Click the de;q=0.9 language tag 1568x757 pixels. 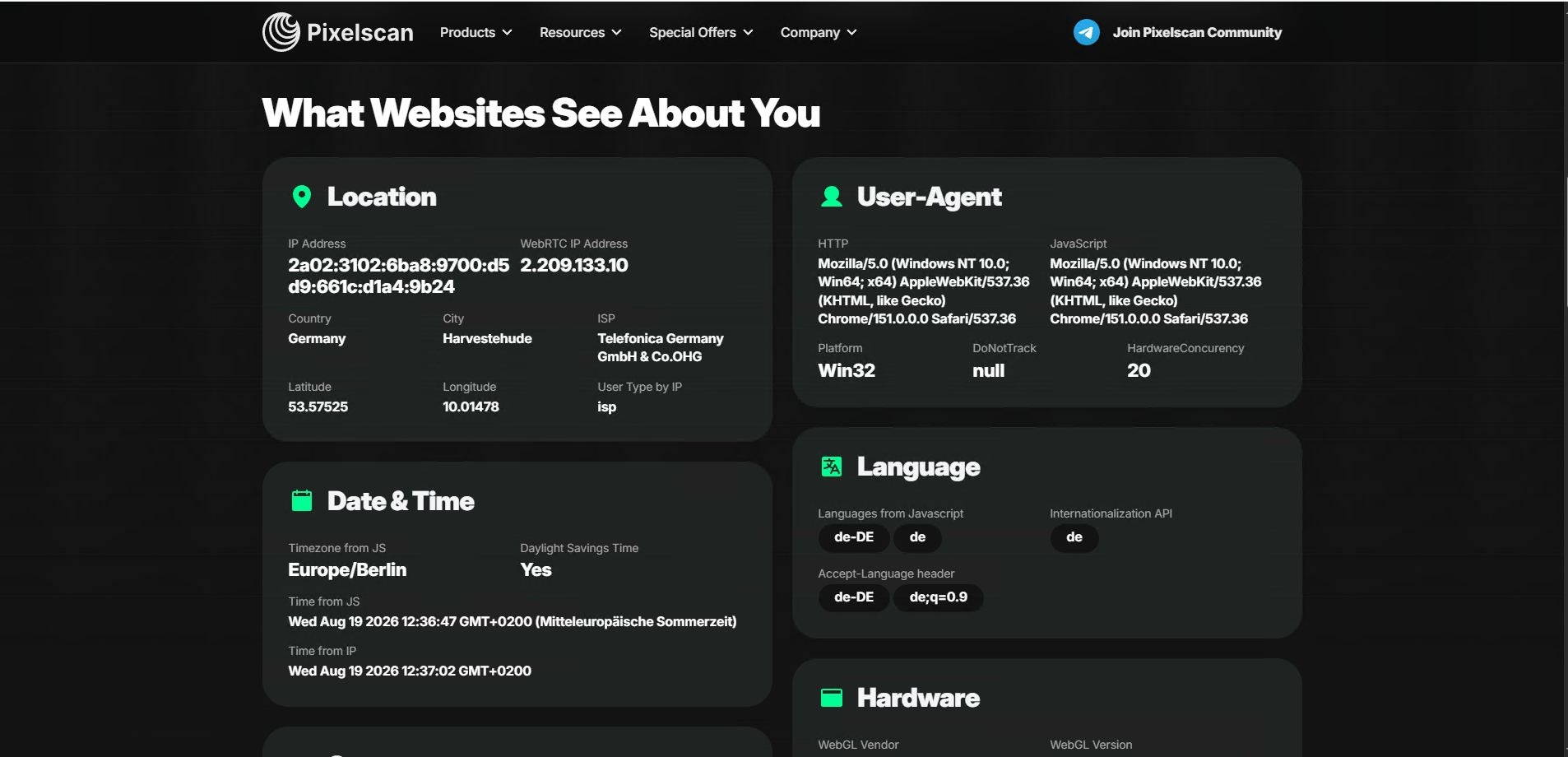[x=939, y=597]
